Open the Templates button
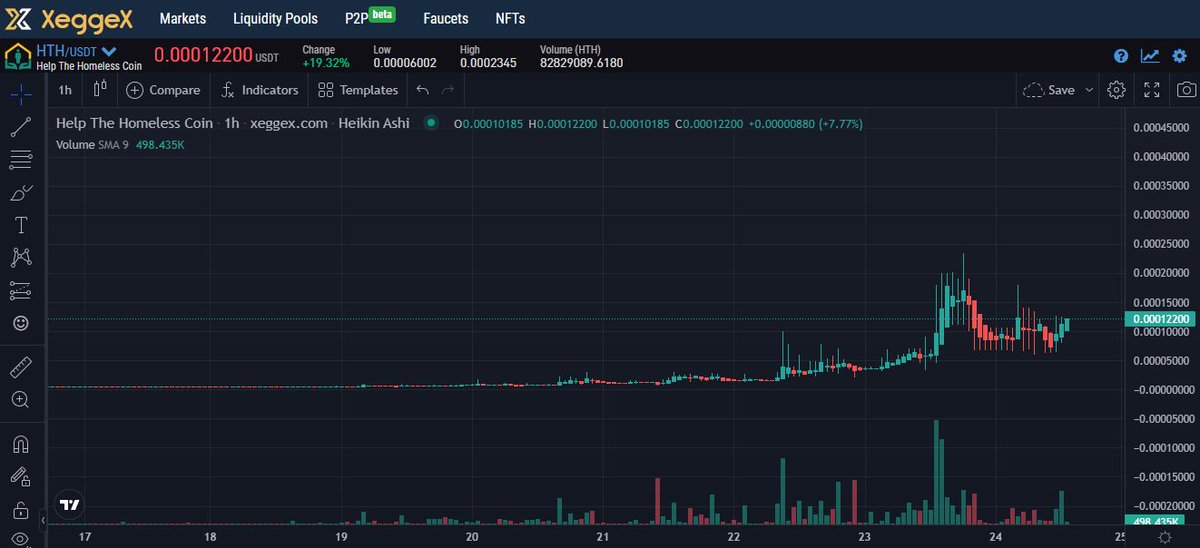 pos(358,90)
